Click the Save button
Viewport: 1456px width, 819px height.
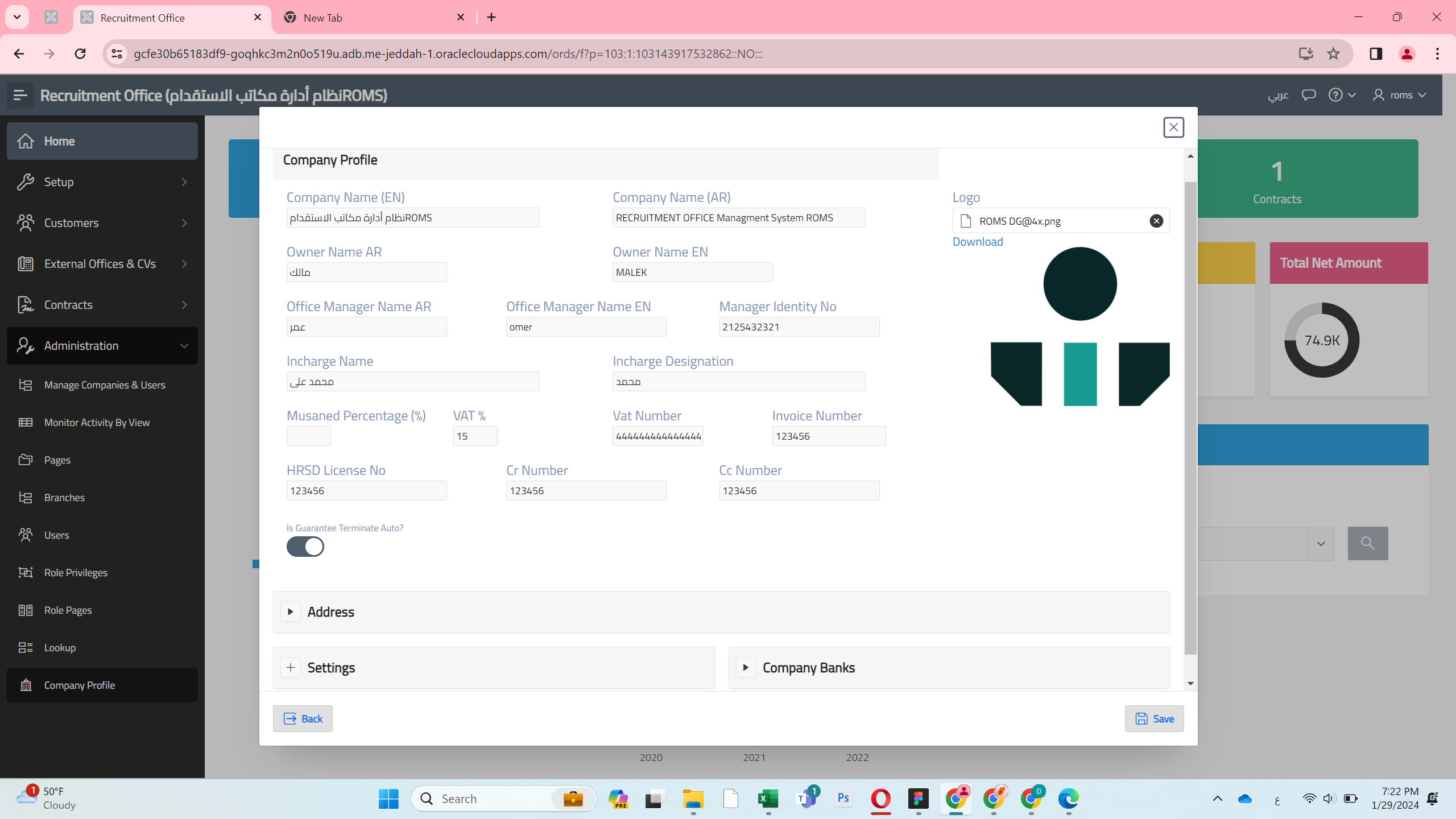[1154, 719]
